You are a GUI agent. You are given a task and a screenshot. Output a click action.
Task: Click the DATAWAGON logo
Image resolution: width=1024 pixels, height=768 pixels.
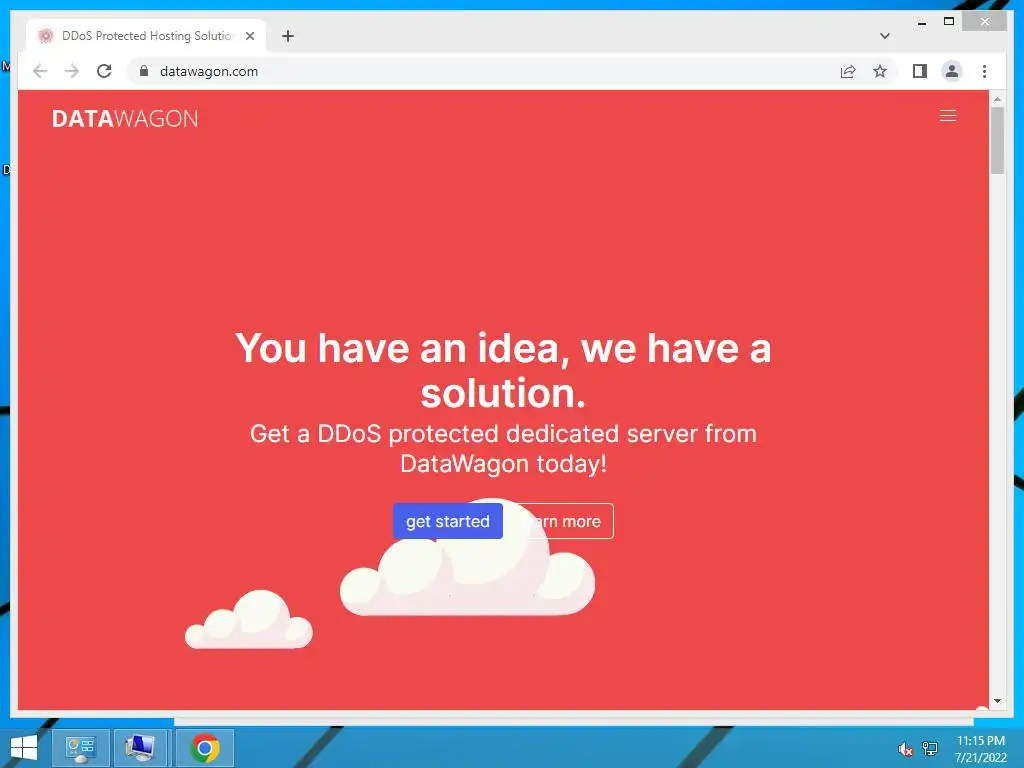click(x=125, y=119)
